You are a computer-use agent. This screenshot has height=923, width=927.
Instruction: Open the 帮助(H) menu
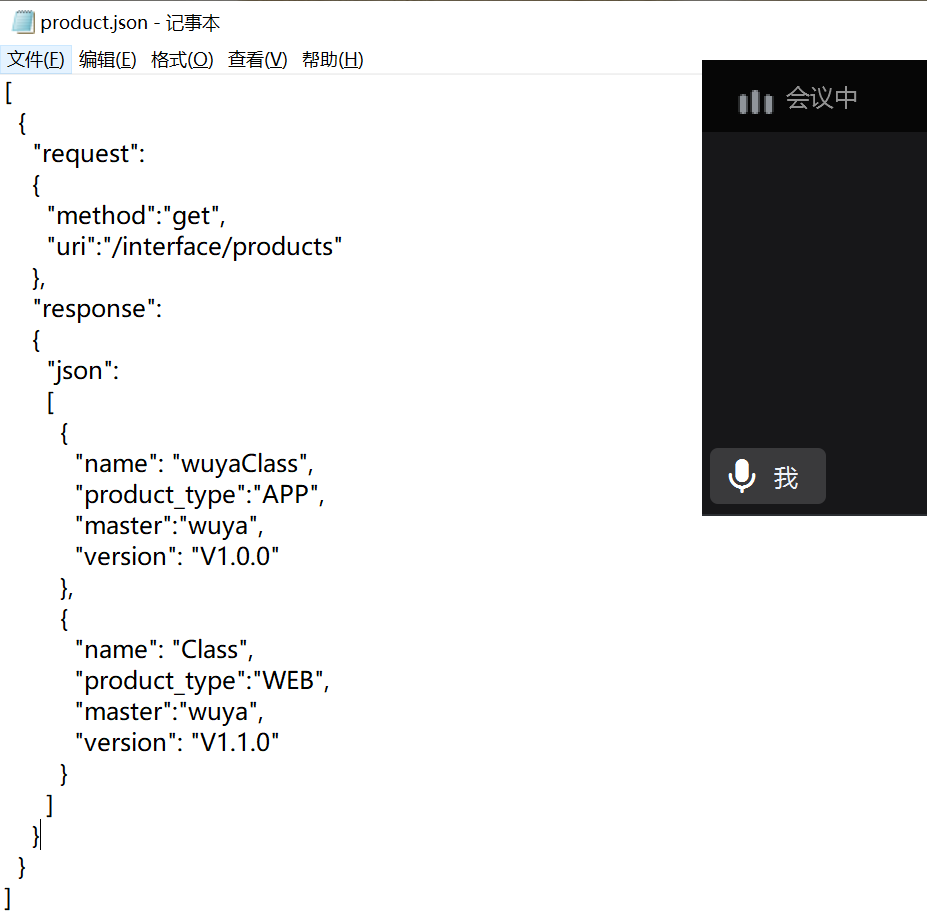[332, 60]
